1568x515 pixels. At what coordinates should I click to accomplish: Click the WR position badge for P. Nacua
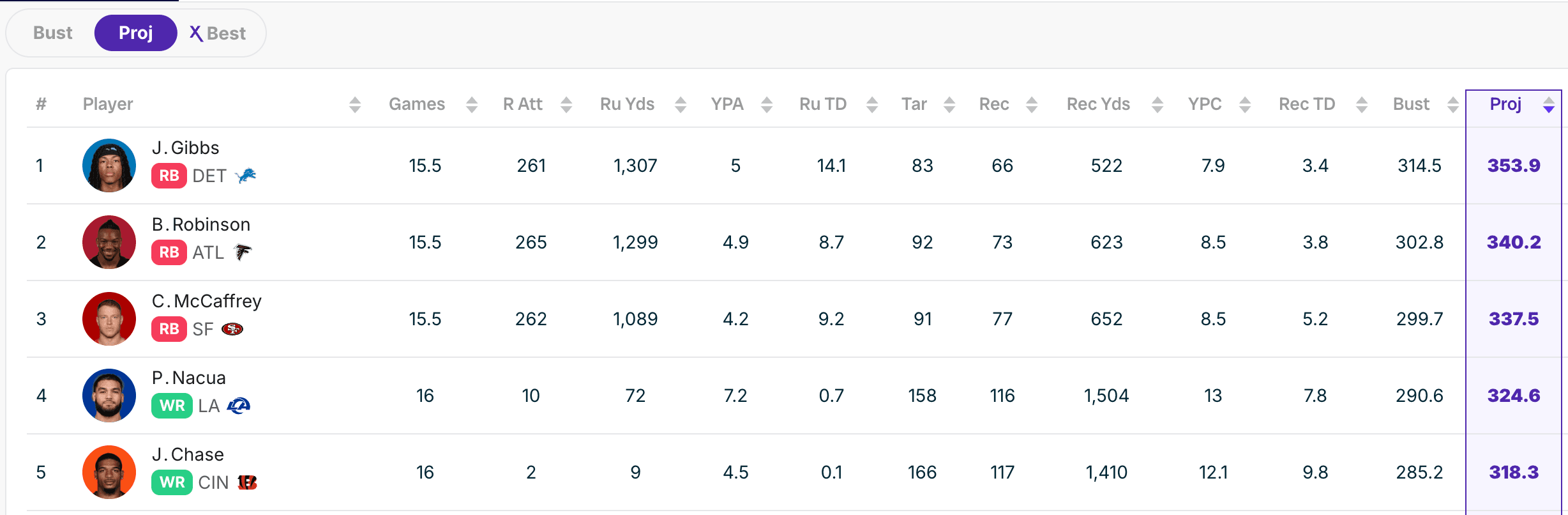click(x=172, y=405)
